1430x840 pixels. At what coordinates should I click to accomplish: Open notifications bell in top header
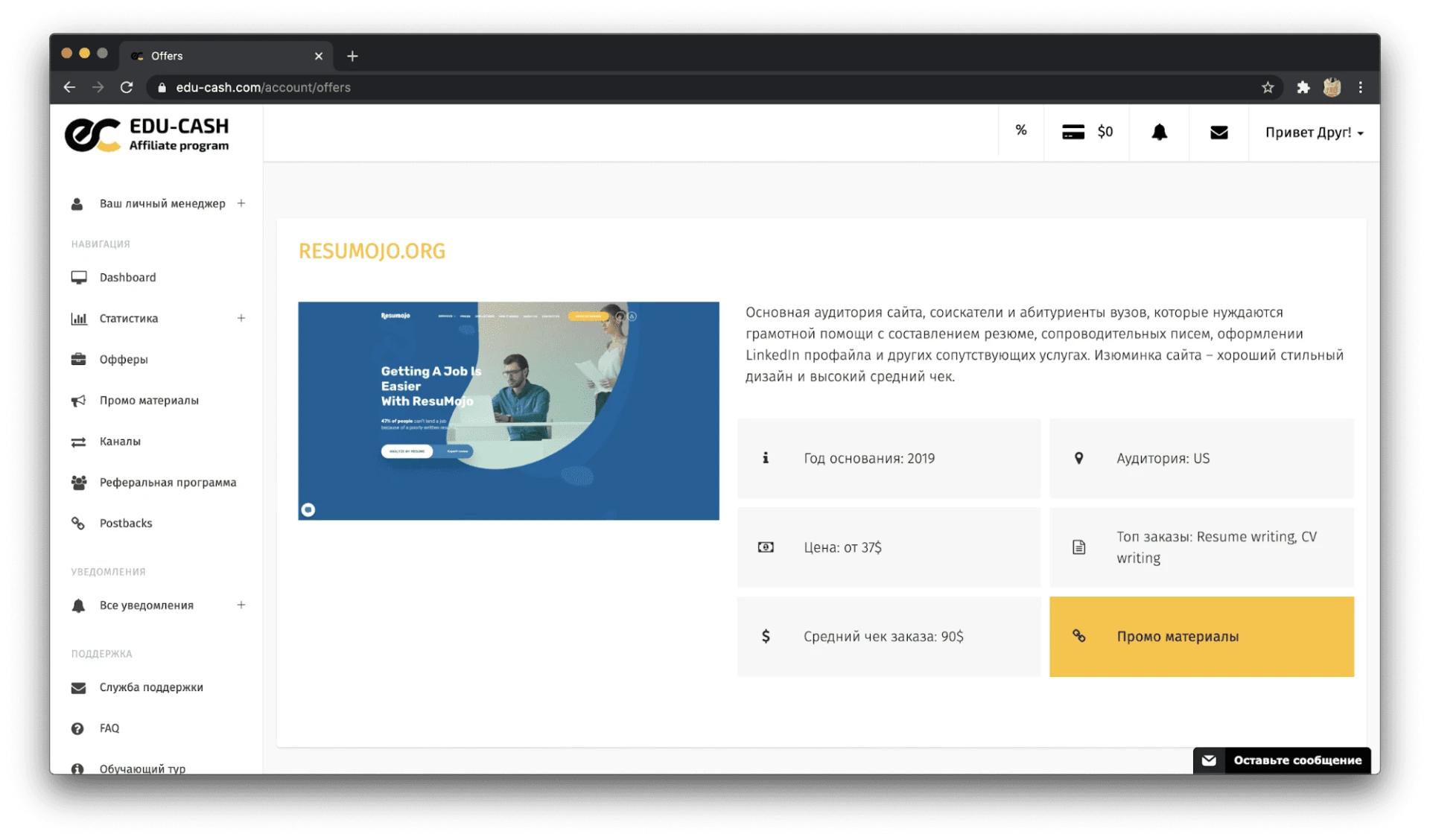(1159, 133)
